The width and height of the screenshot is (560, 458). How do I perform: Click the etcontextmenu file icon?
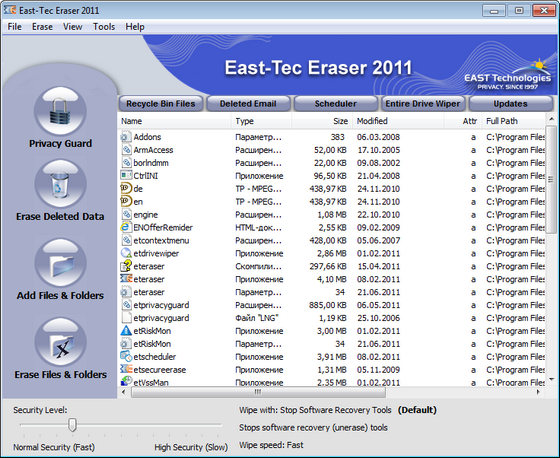point(126,240)
